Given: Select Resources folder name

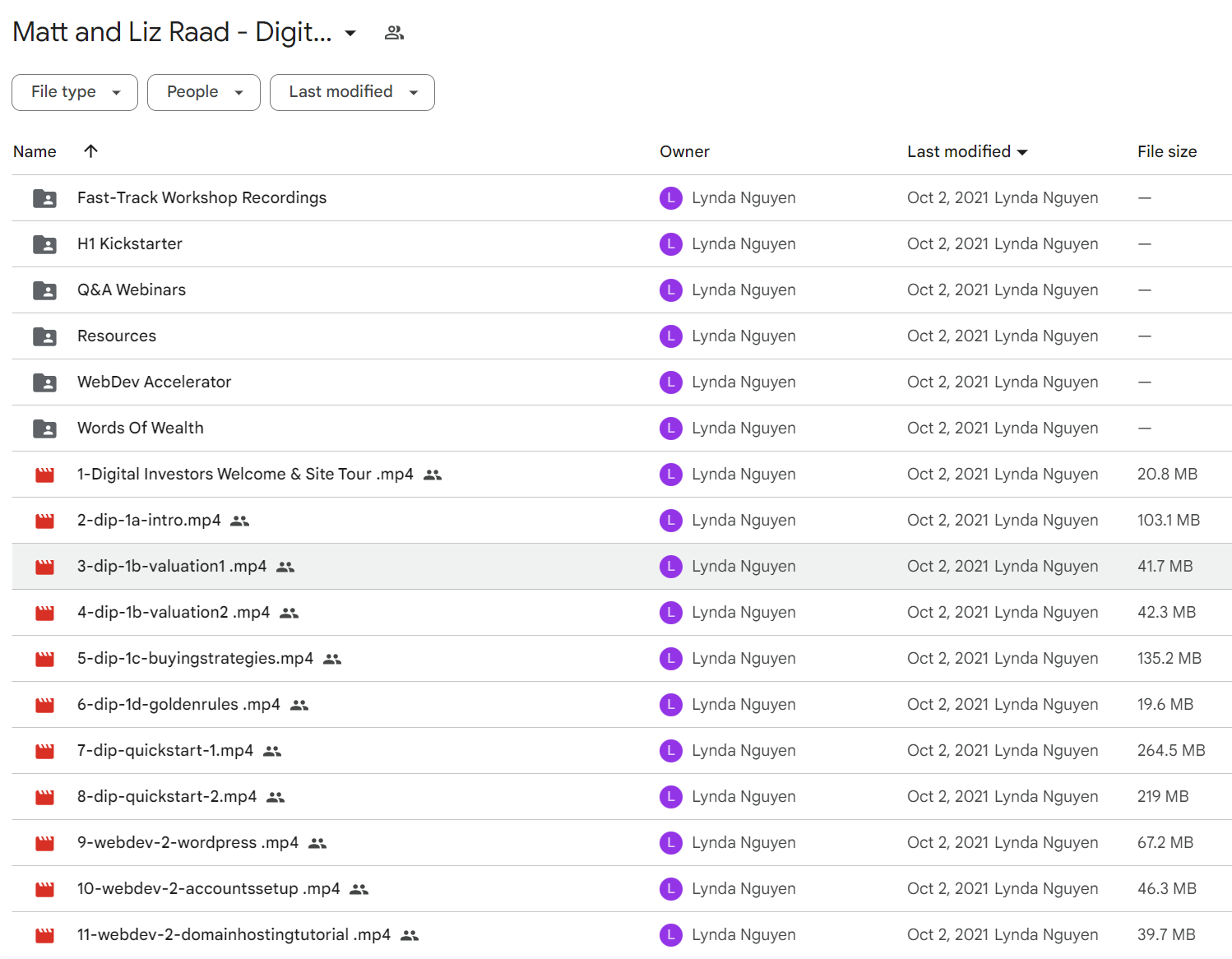Looking at the screenshot, I should pos(117,336).
